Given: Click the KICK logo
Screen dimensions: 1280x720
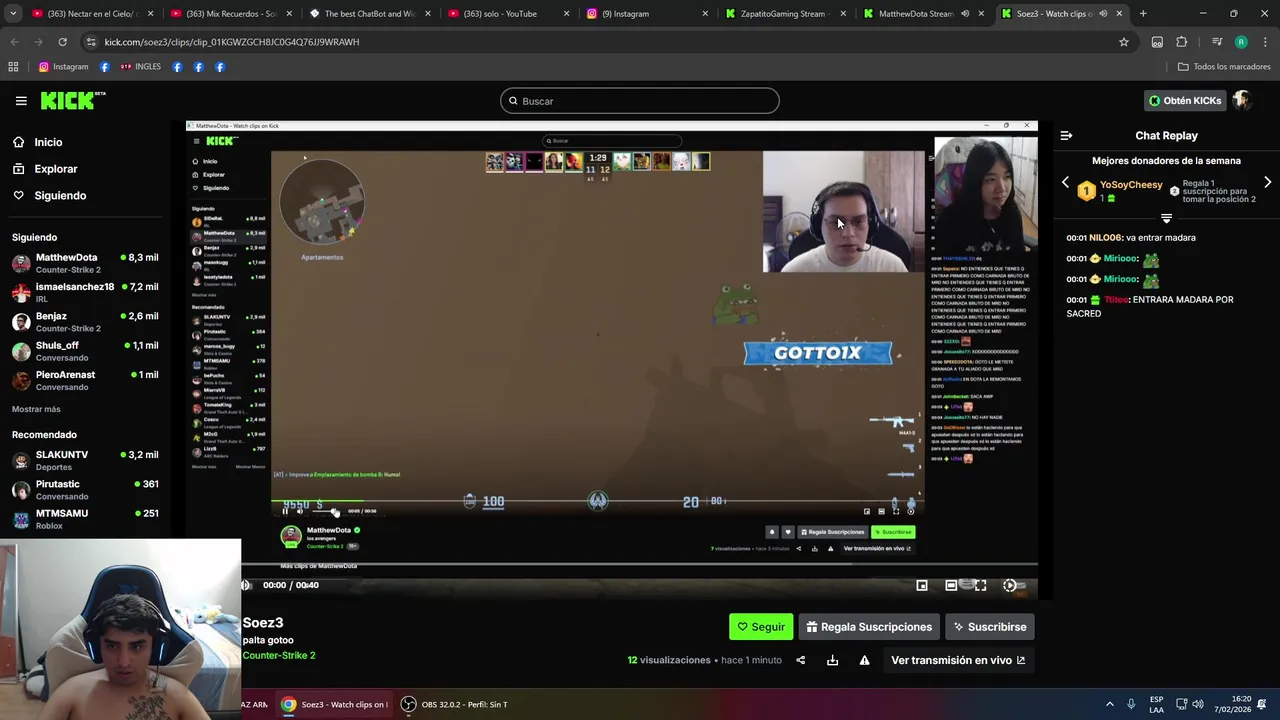Looking at the screenshot, I should [x=72, y=100].
